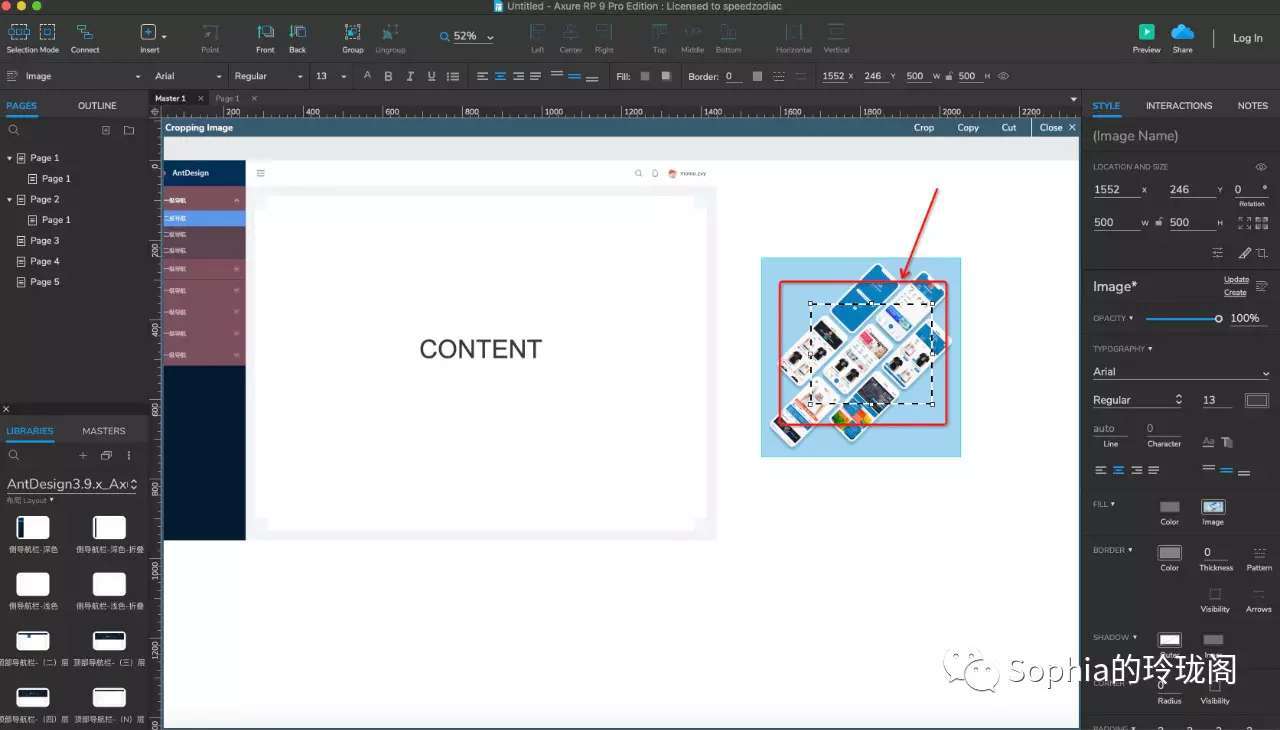Click the Update style link
1280x730 pixels.
(1236, 280)
